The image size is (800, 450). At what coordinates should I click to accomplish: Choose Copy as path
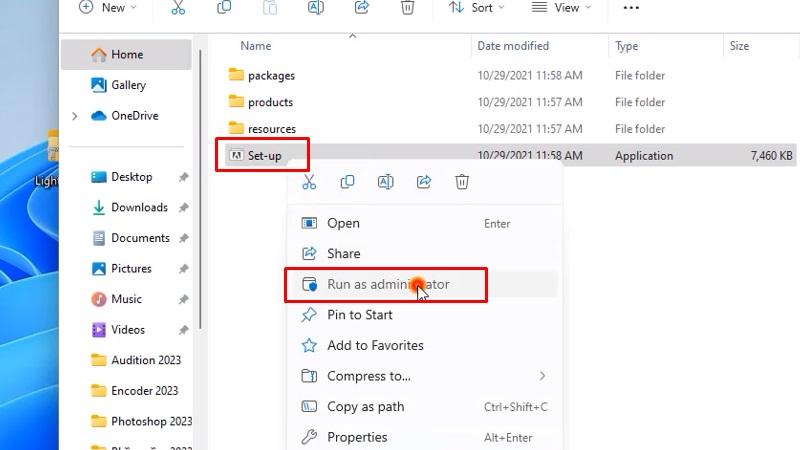tap(424, 407)
